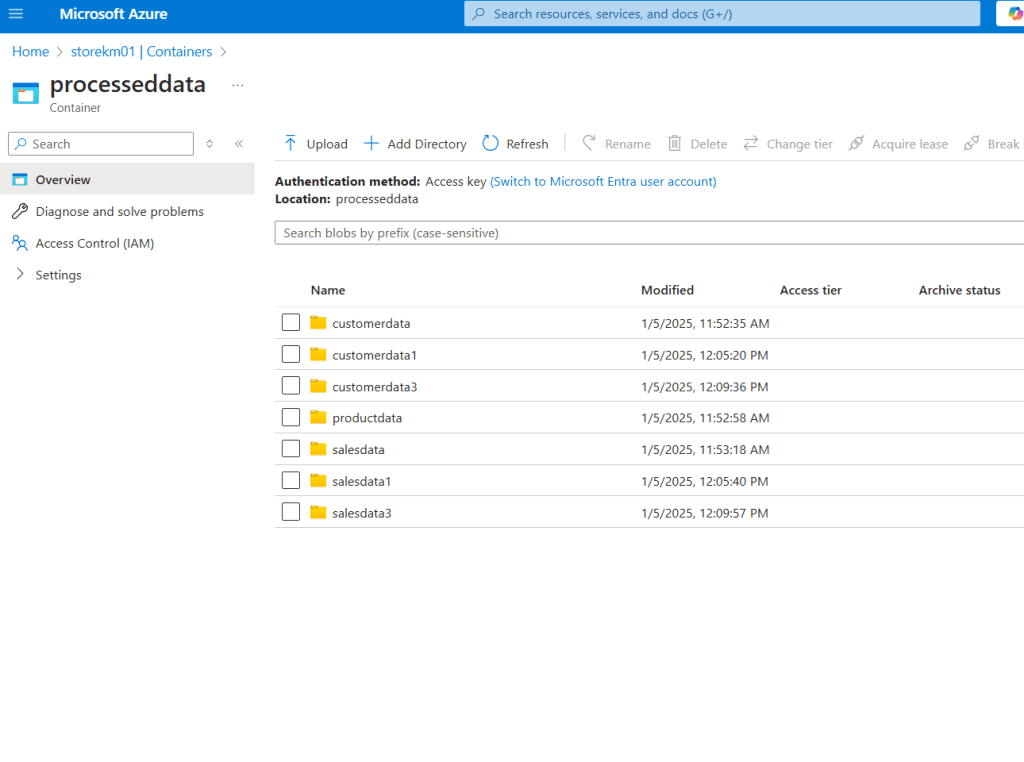This screenshot has height=762, width=1024.
Task: Click Switch to Microsoft Entra user account link
Action: (x=603, y=182)
